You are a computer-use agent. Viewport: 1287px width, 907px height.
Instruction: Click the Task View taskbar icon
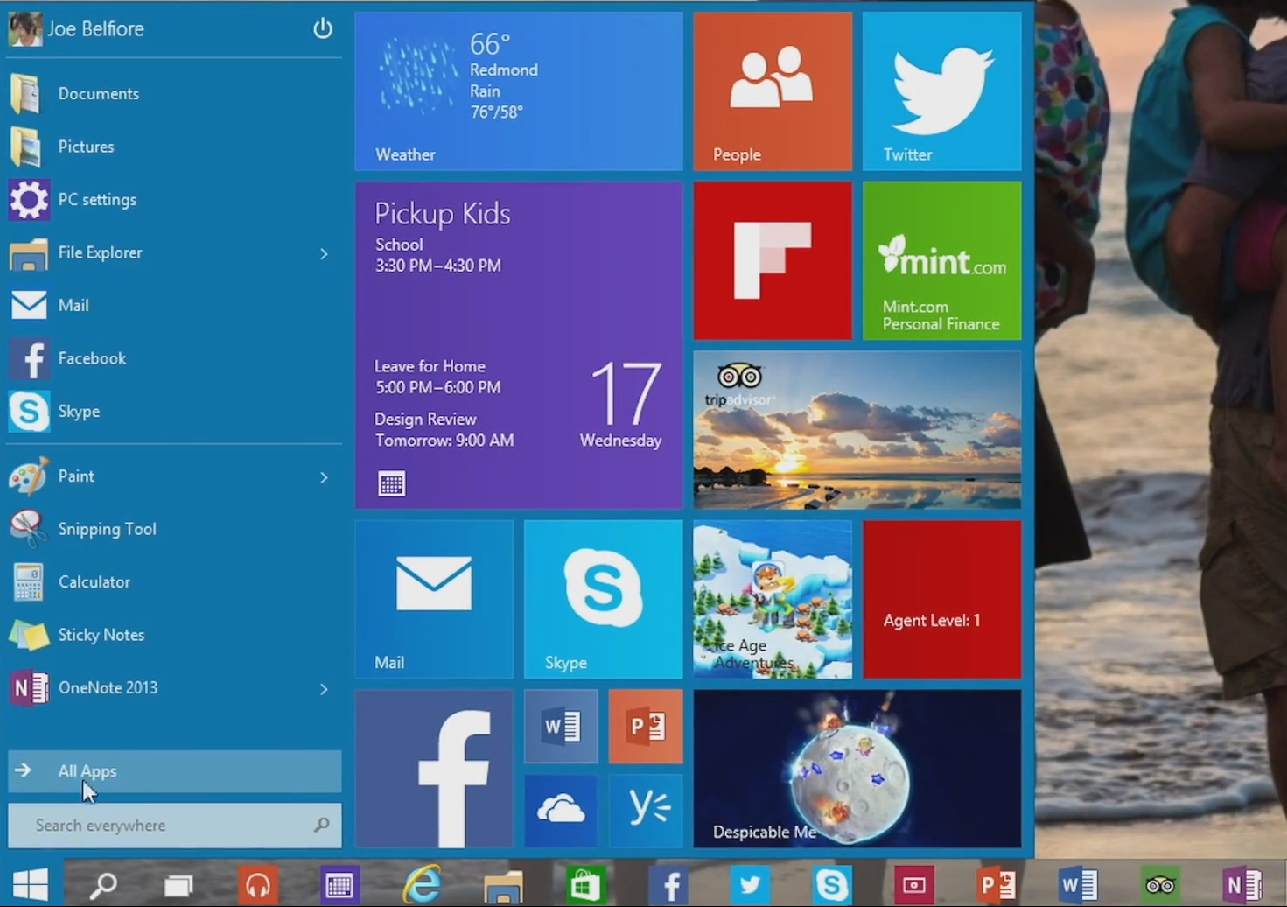tap(178, 885)
